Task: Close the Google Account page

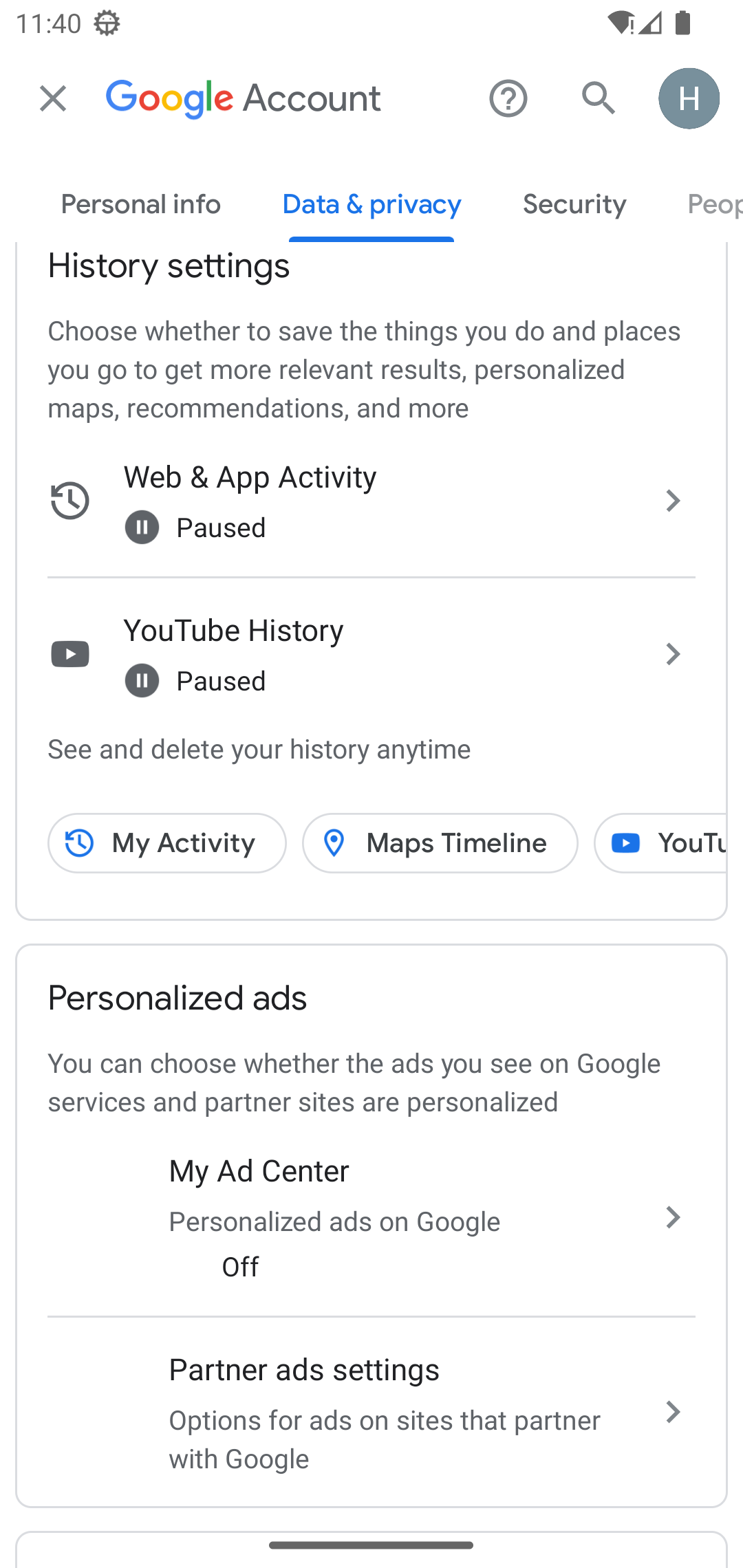Action: tap(53, 98)
